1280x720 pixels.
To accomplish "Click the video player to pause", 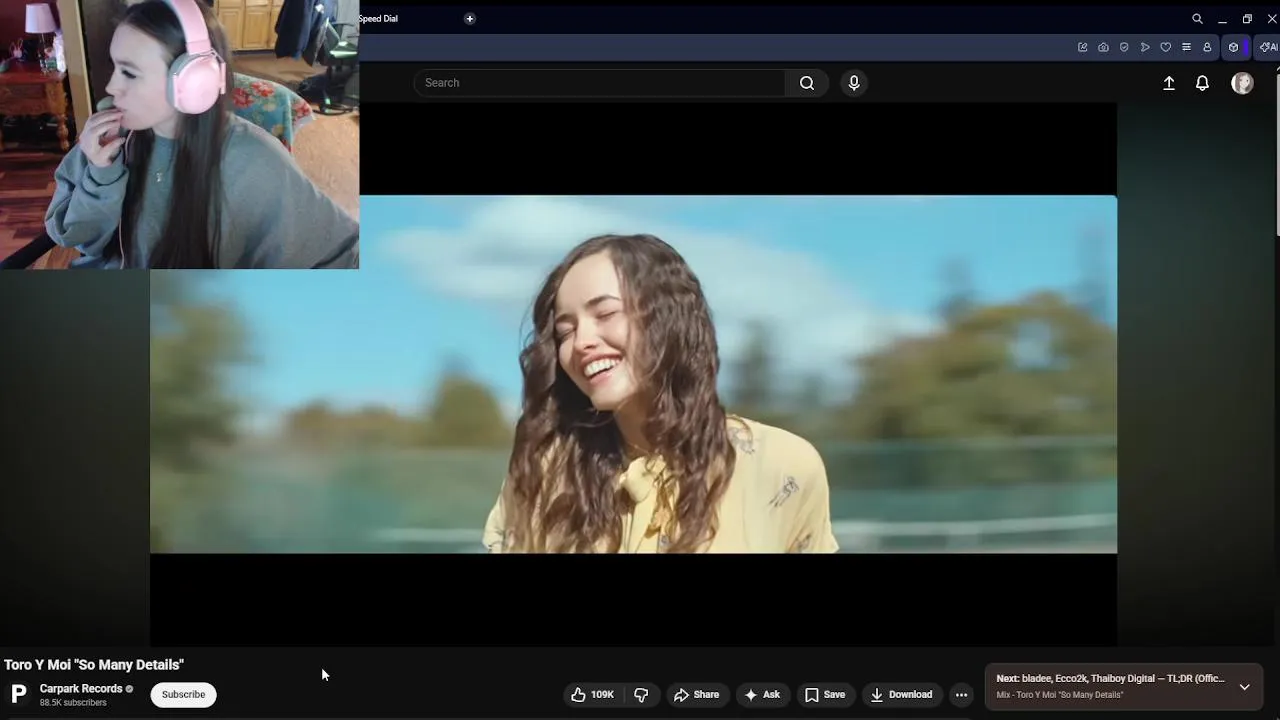I will [x=633, y=374].
